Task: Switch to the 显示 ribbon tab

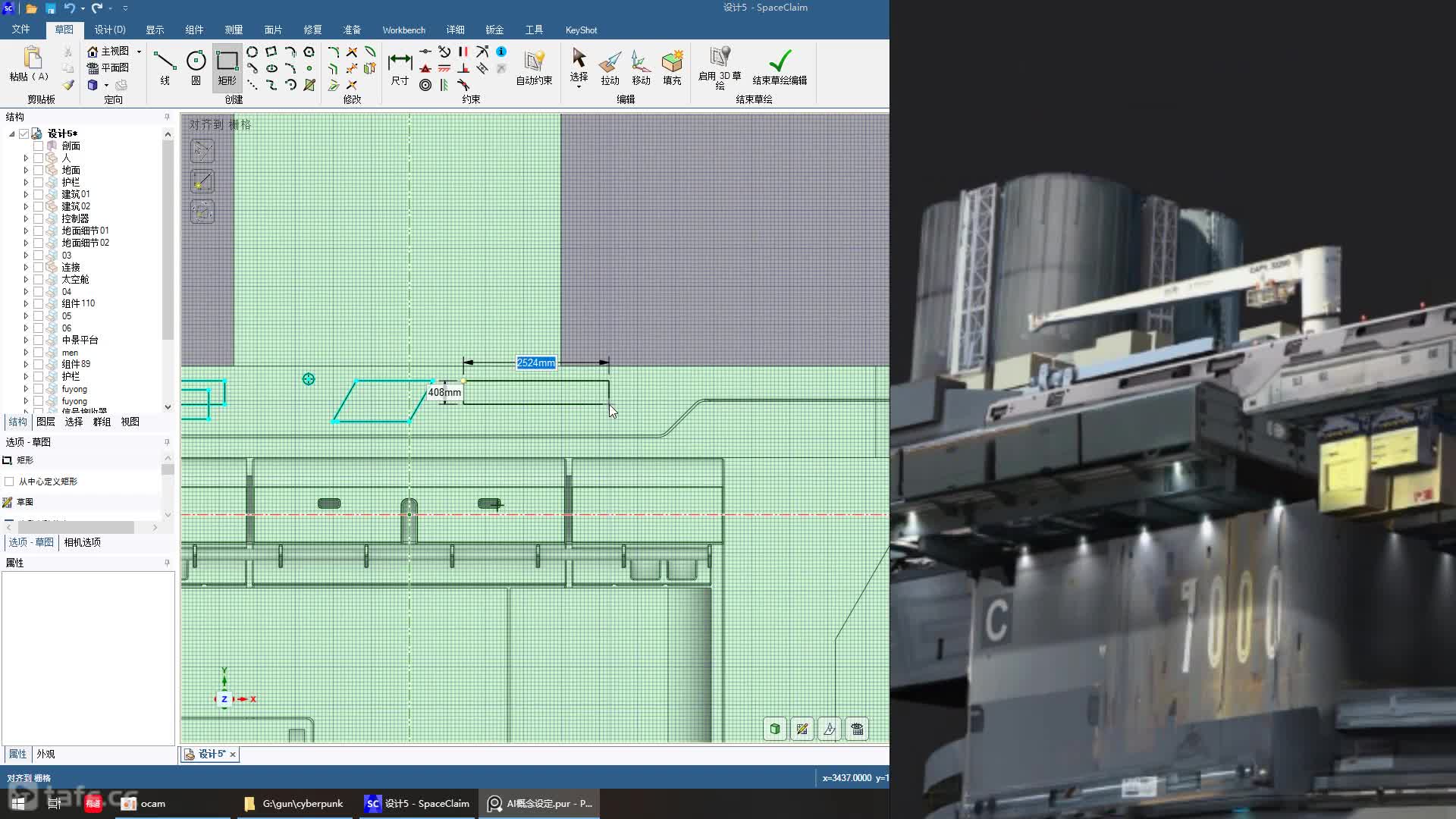Action: coord(155,30)
